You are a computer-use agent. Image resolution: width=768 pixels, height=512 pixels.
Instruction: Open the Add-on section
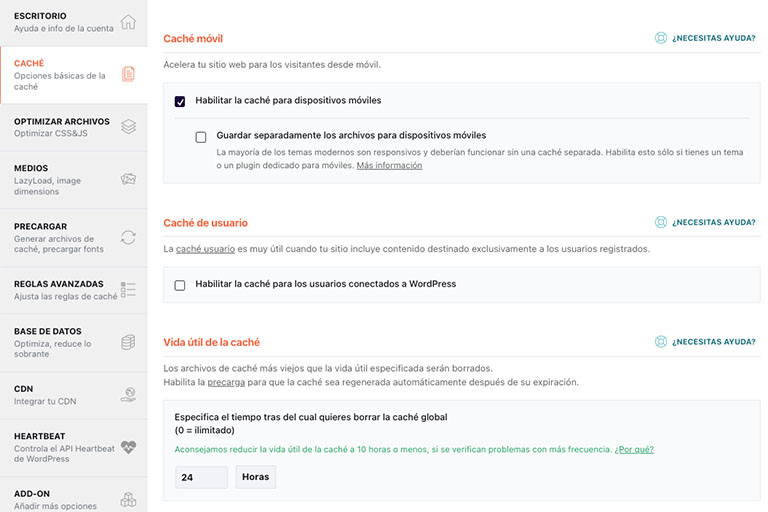[74, 495]
